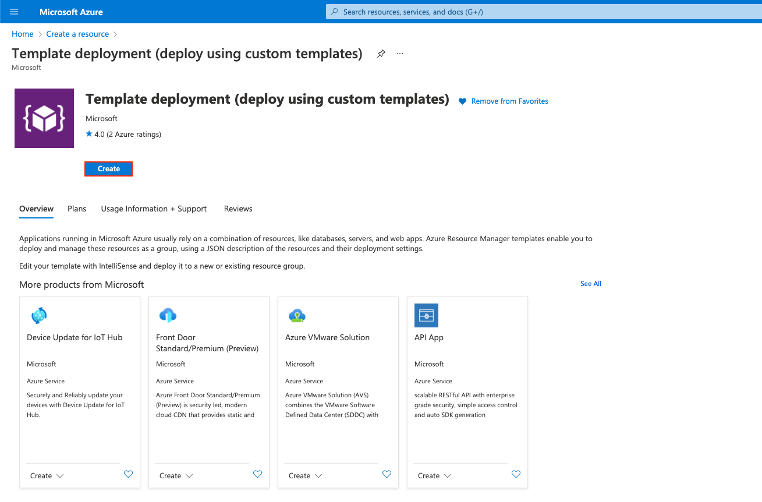This screenshot has width=762, height=502.
Task: Open API App card title
Action: (429, 337)
